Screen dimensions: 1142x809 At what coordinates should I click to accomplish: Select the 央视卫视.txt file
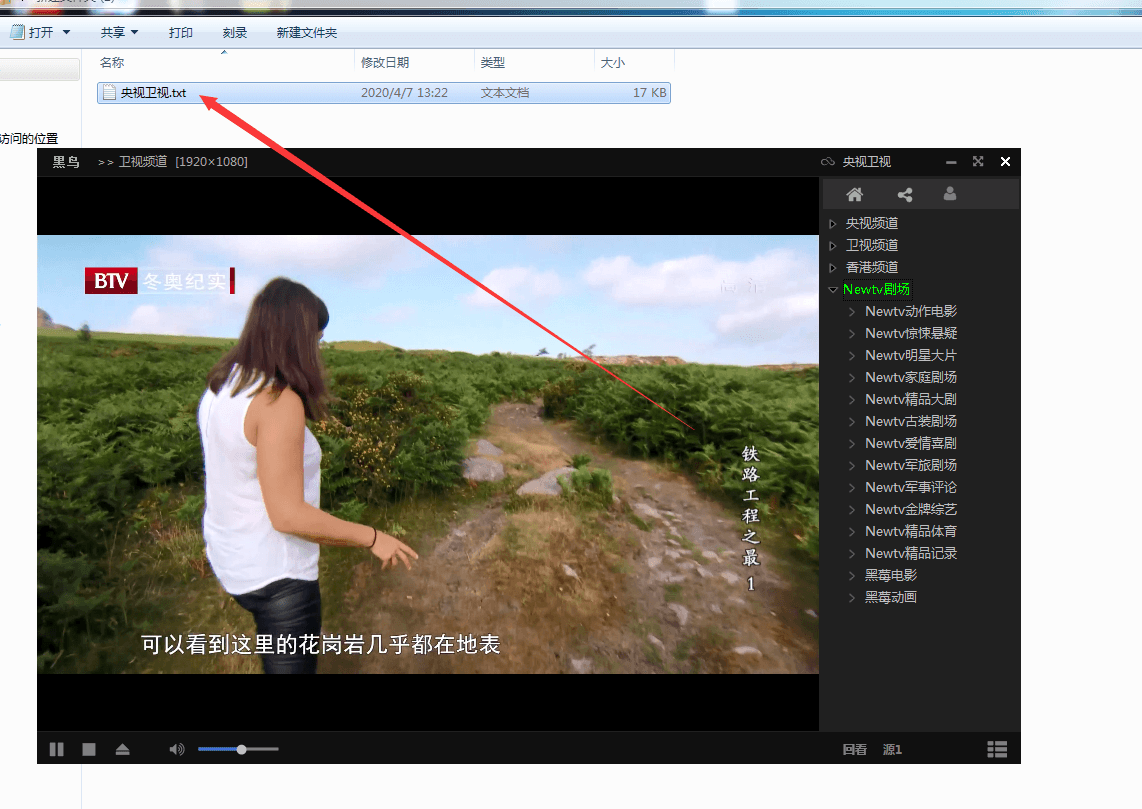pyautogui.click(x=153, y=93)
